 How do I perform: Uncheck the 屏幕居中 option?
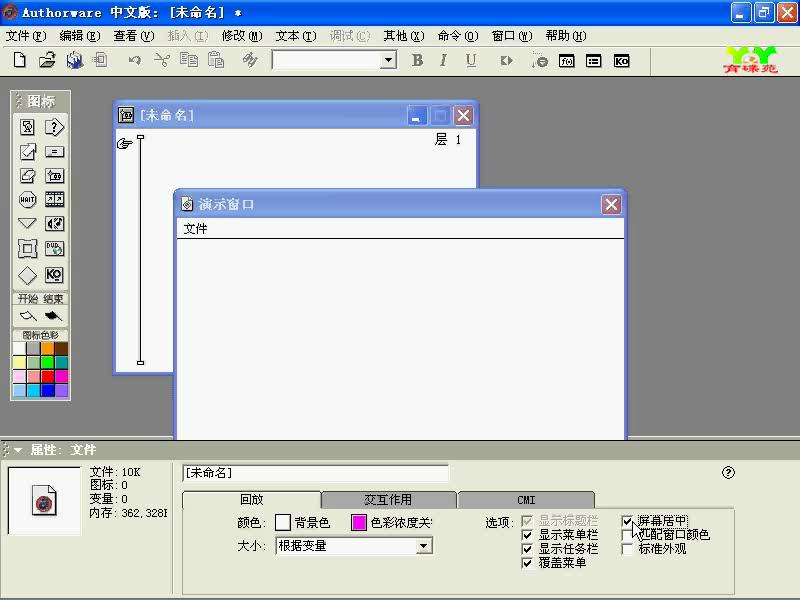point(627,521)
